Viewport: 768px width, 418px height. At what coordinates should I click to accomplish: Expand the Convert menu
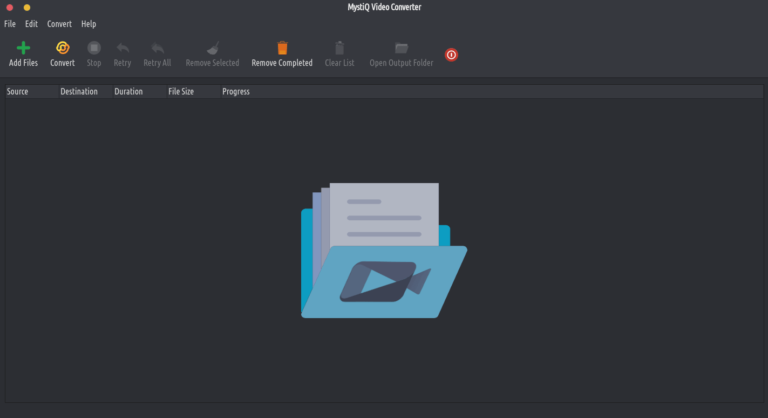[x=59, y=23]
